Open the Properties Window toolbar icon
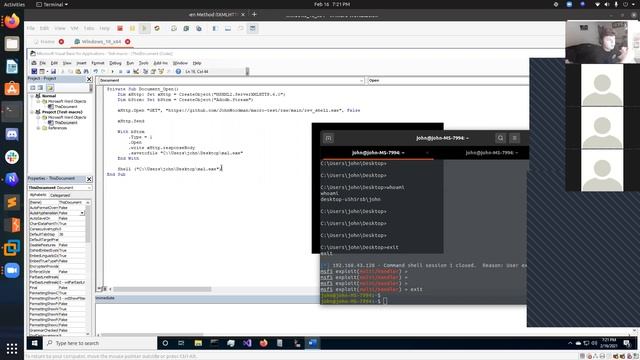The height and width of the screenshot is (360, 640). tap(153, 71)
